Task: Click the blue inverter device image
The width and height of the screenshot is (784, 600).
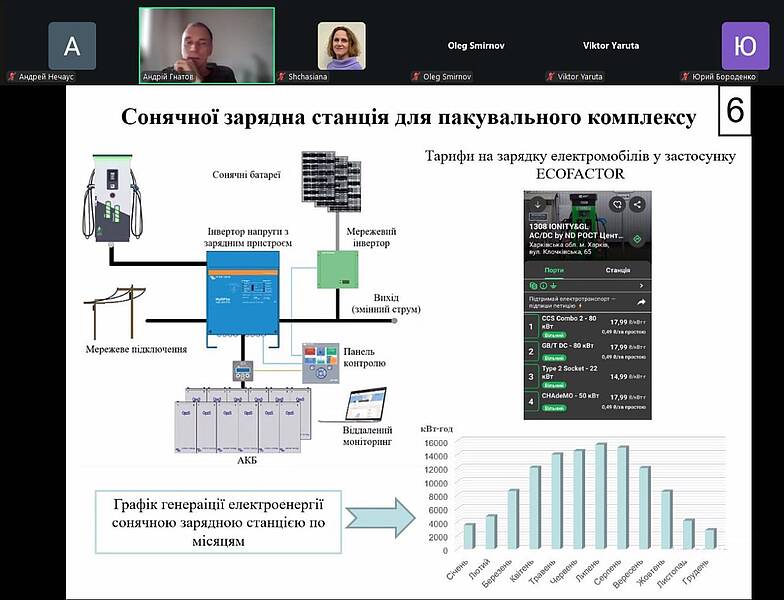Action: (x=242, y=294)
